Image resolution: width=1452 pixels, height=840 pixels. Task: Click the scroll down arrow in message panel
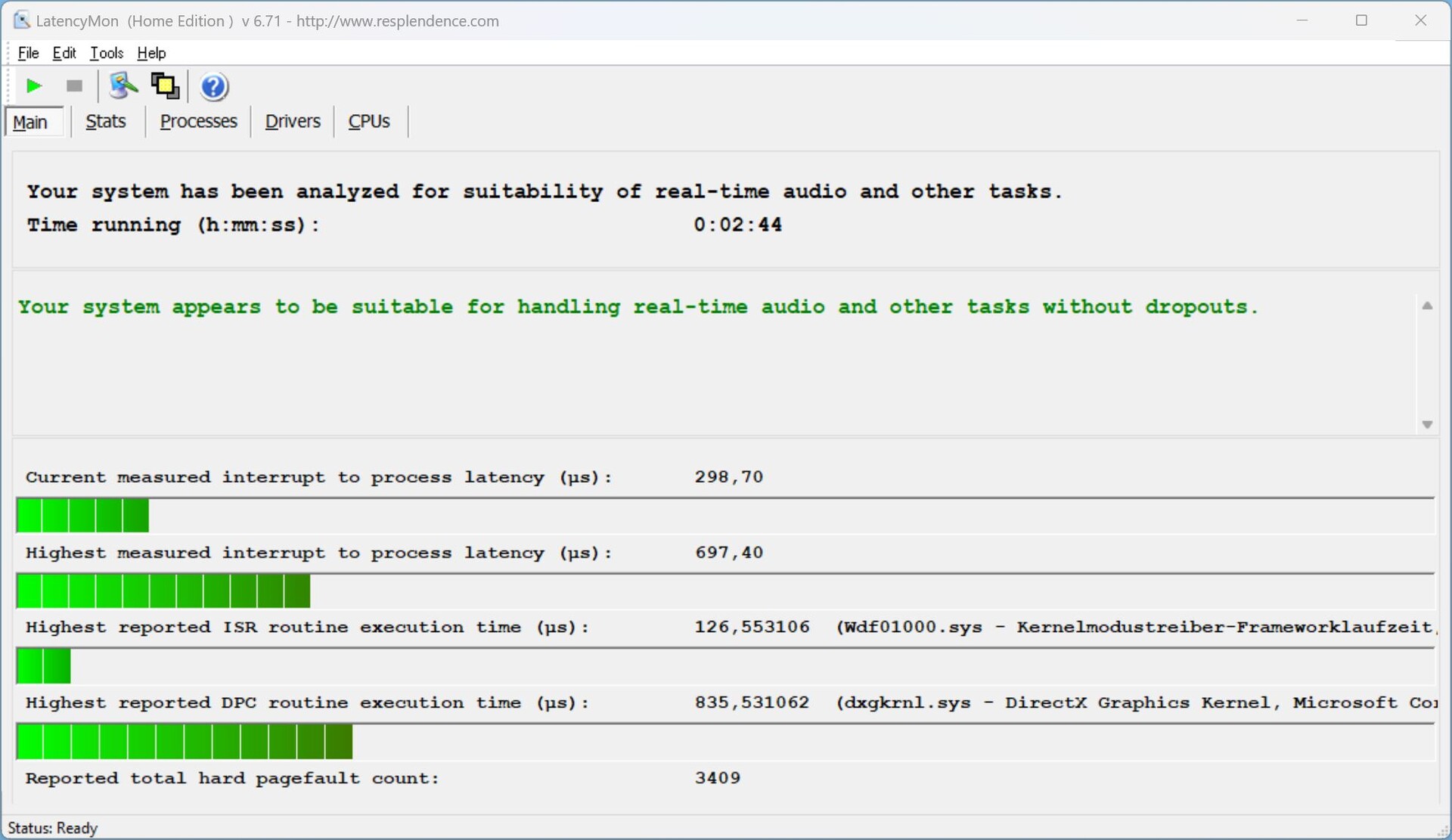[1427, 424]
